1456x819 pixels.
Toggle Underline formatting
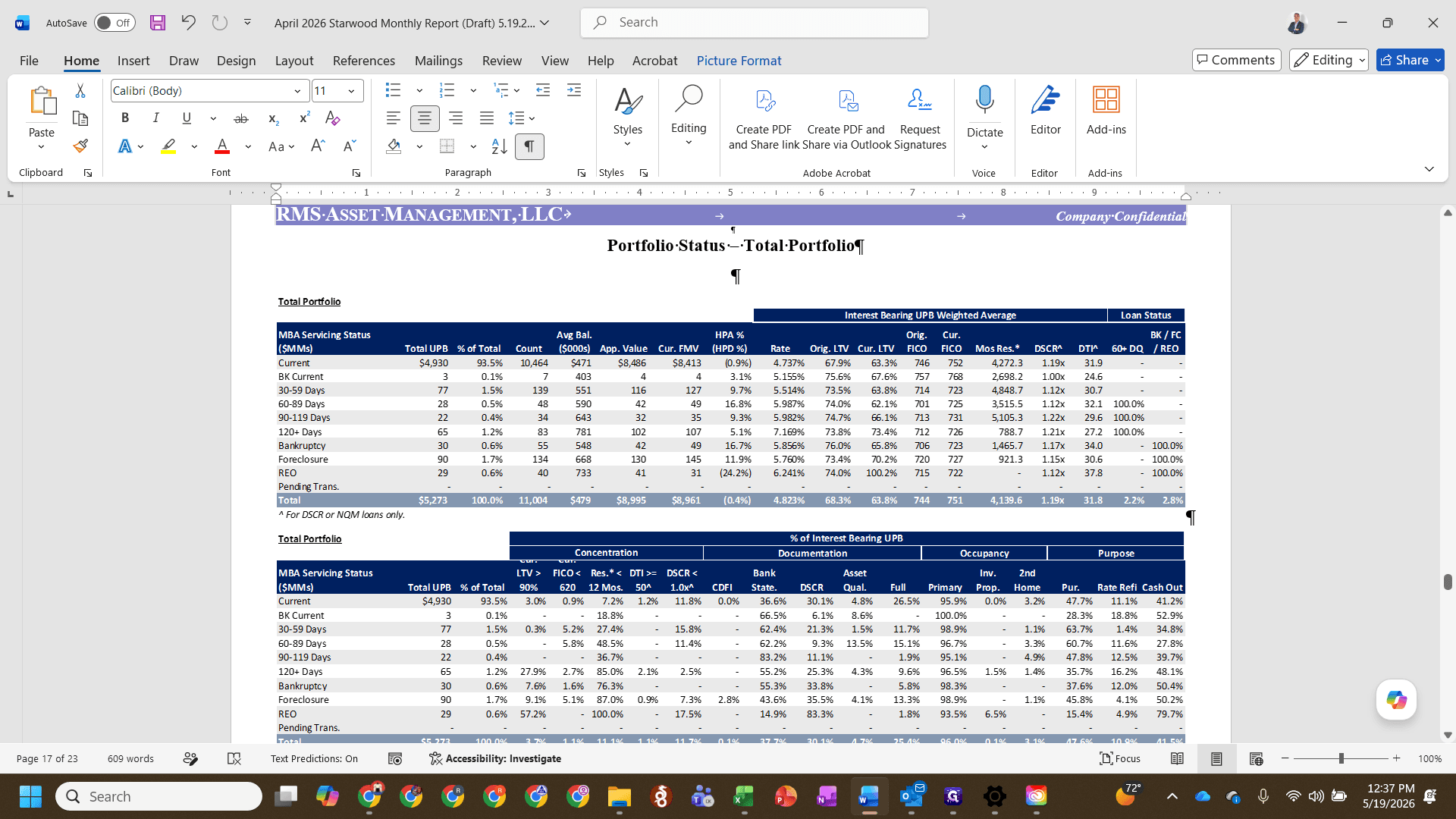pos(187,118)
